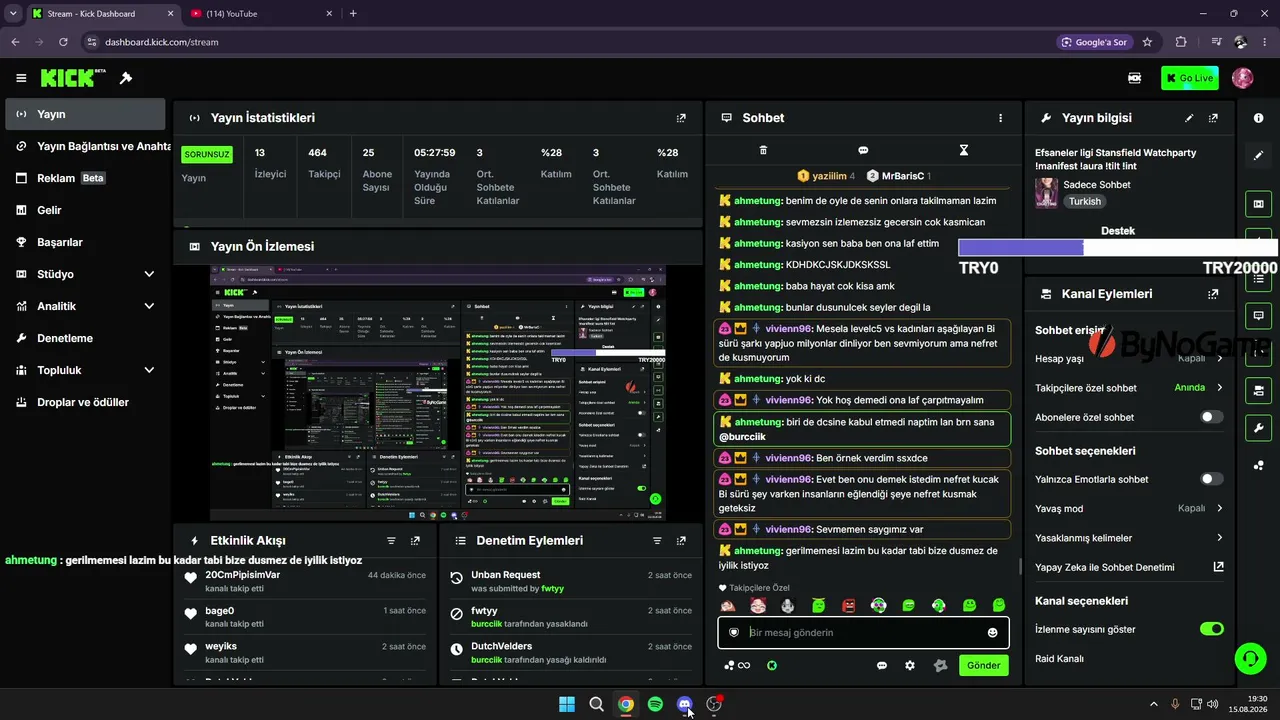The image size is (1280, 720).
Task: Click the pencil icon in the right sidebar
Action: tap(1258, 156)
